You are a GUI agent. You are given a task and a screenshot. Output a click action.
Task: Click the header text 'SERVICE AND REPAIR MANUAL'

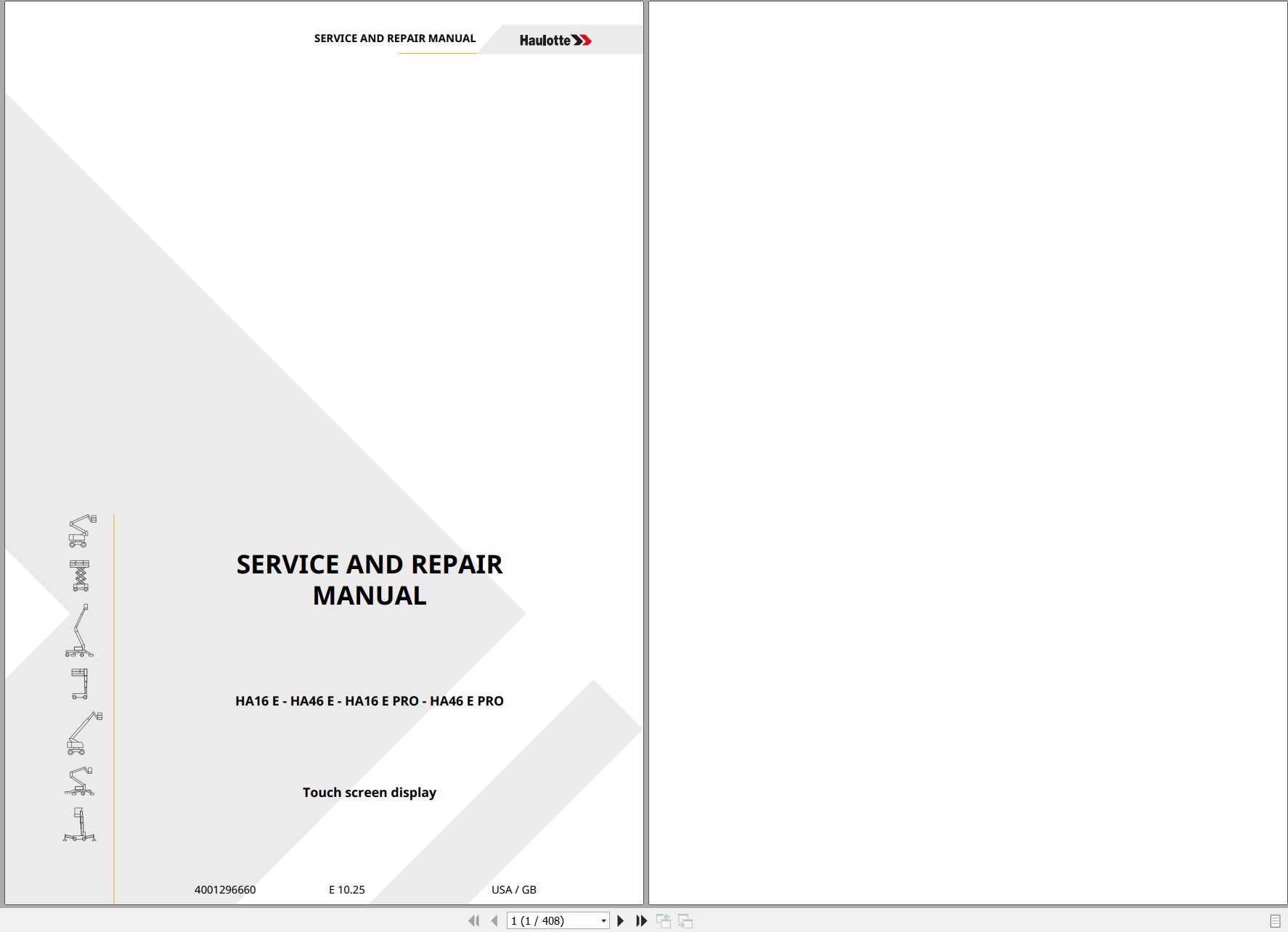tap(395, 38)
